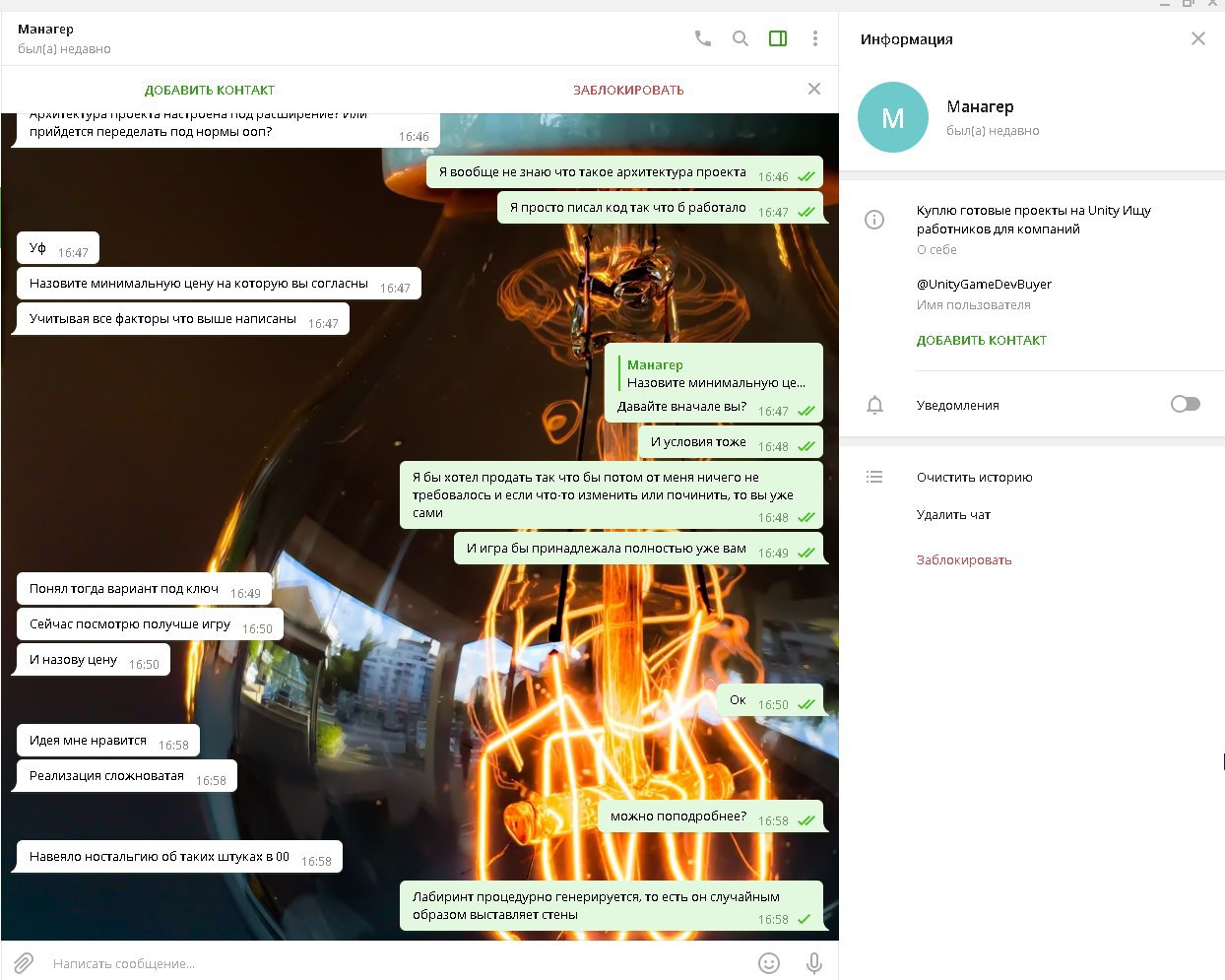The image size is (1225, 980).
Task: Click ЗАБЛОКИРОВАТЬ in the top bar
Action: [628, 90]
